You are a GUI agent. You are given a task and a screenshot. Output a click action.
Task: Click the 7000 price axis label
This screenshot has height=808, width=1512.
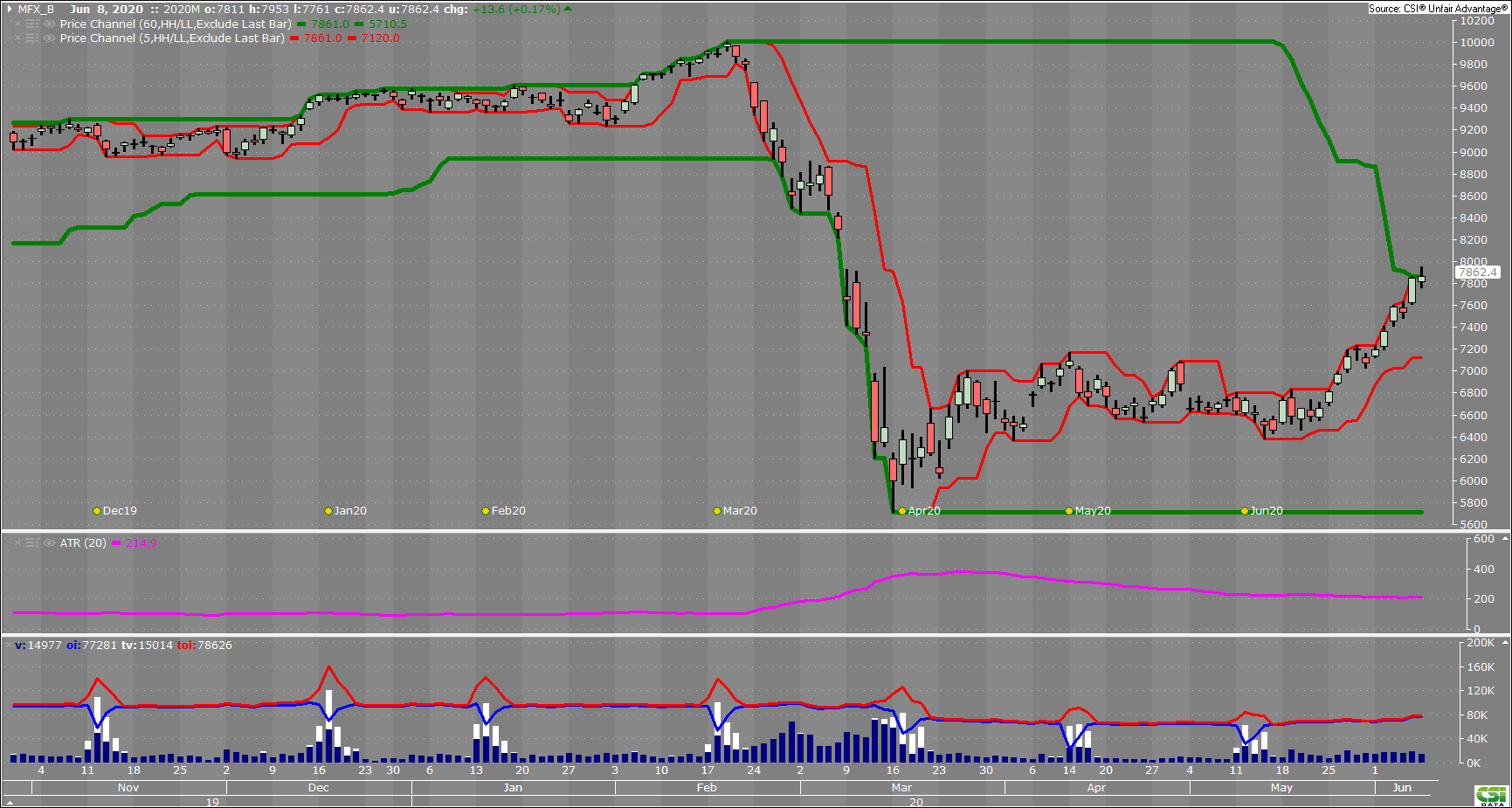[x=1474, y=371]
